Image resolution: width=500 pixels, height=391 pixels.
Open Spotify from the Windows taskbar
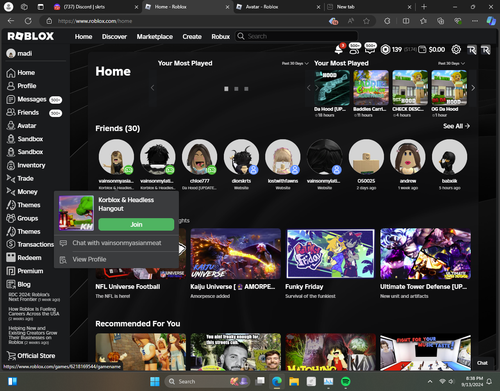(x=345, y=381)
